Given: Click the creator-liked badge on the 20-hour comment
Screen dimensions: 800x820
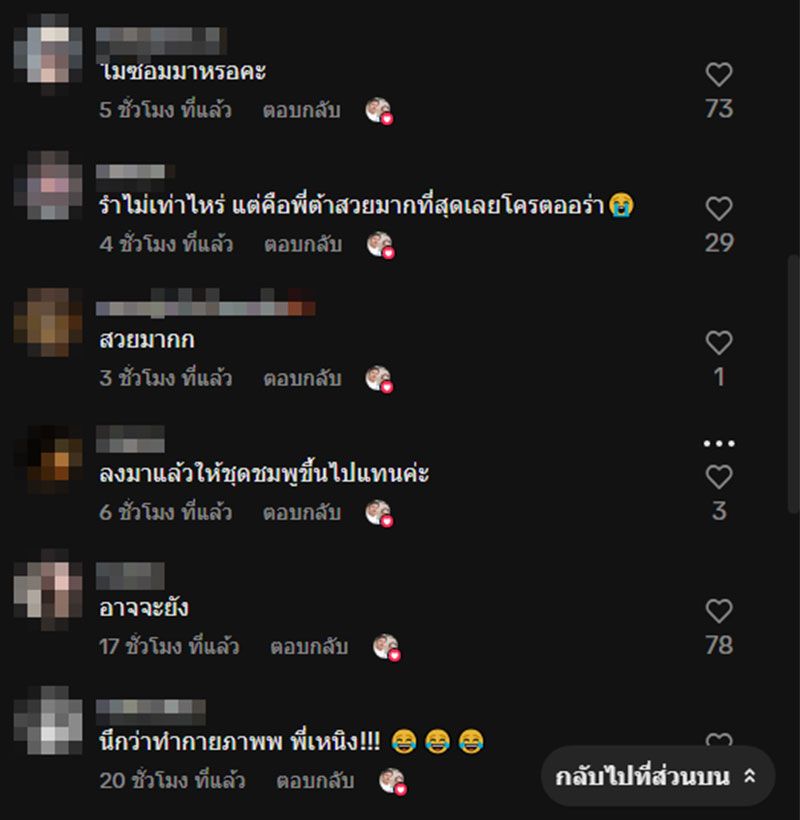Looking at the screenshot, I should click(x=393, y=782).
